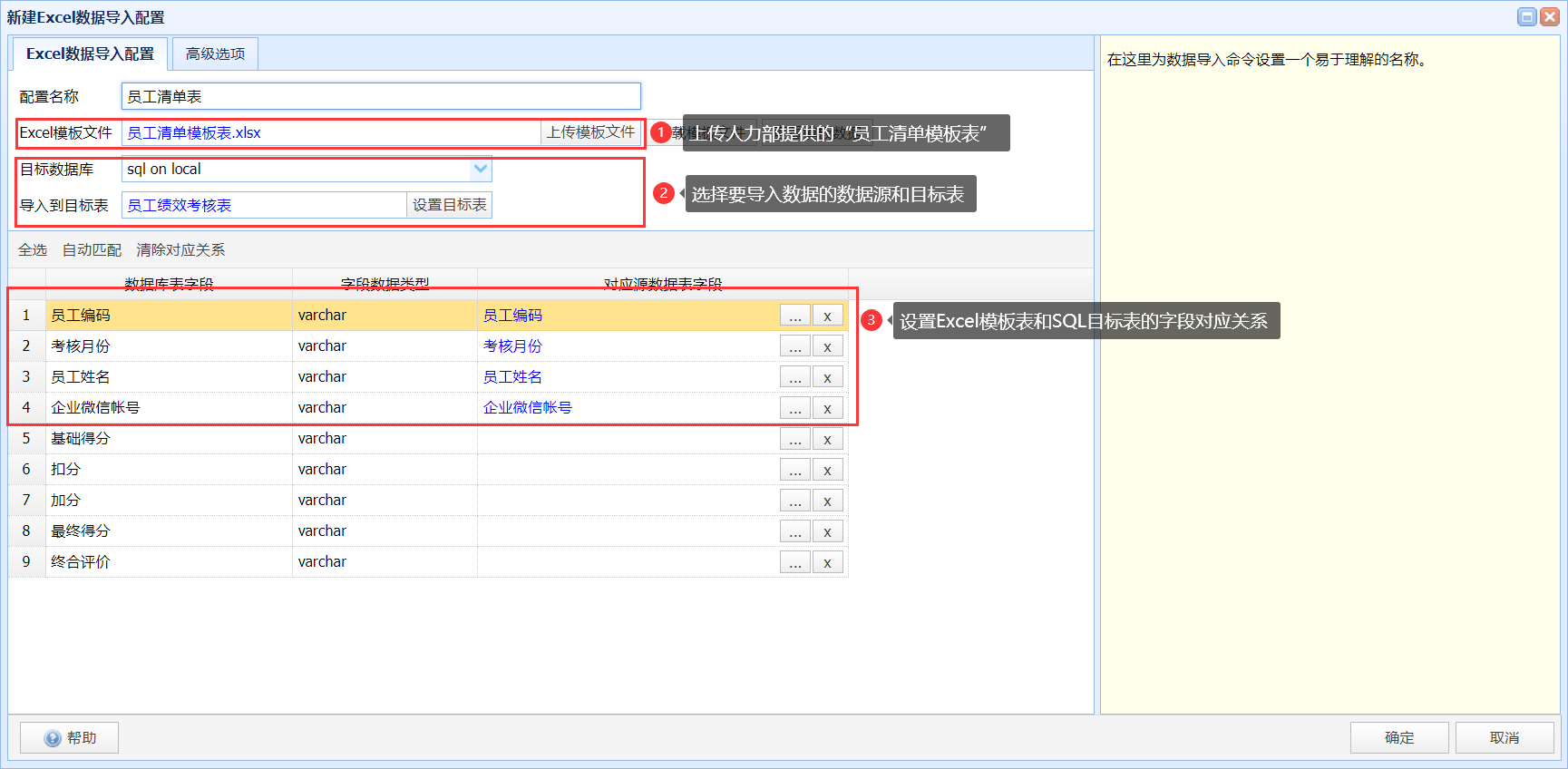Clear mapping with x for 员工编码 row

827,316
